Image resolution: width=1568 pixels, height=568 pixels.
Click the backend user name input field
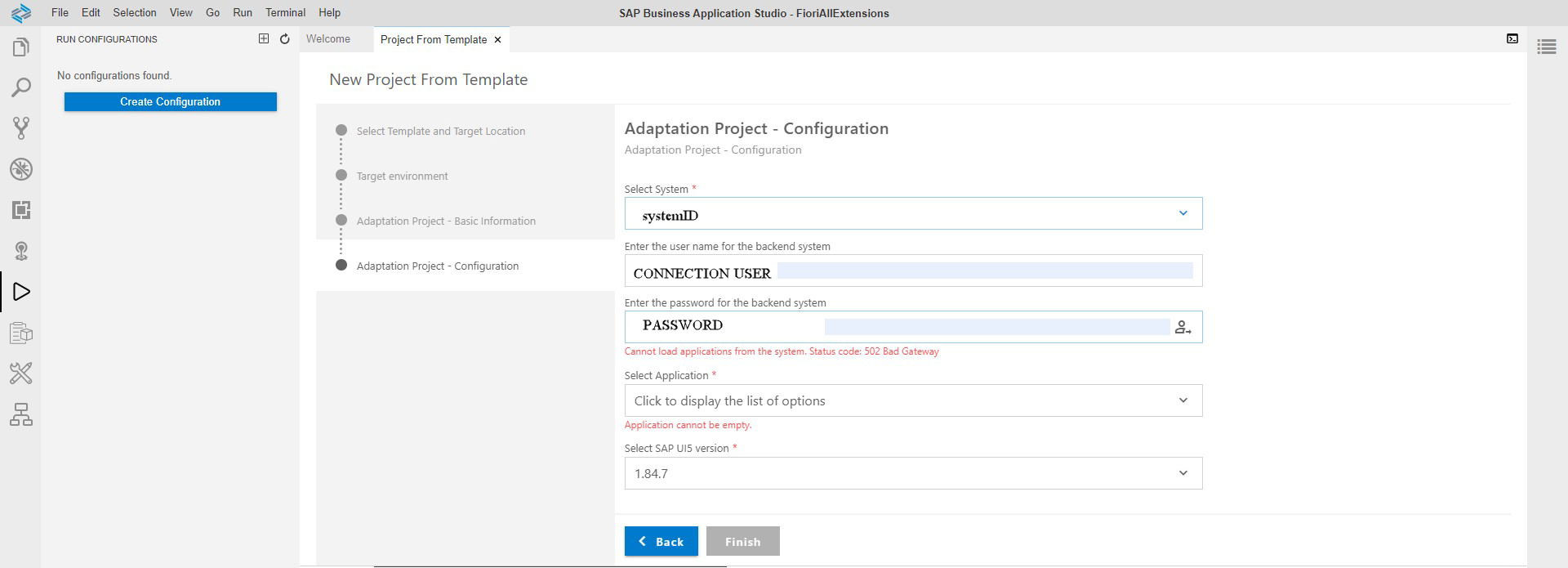[913, 271]
